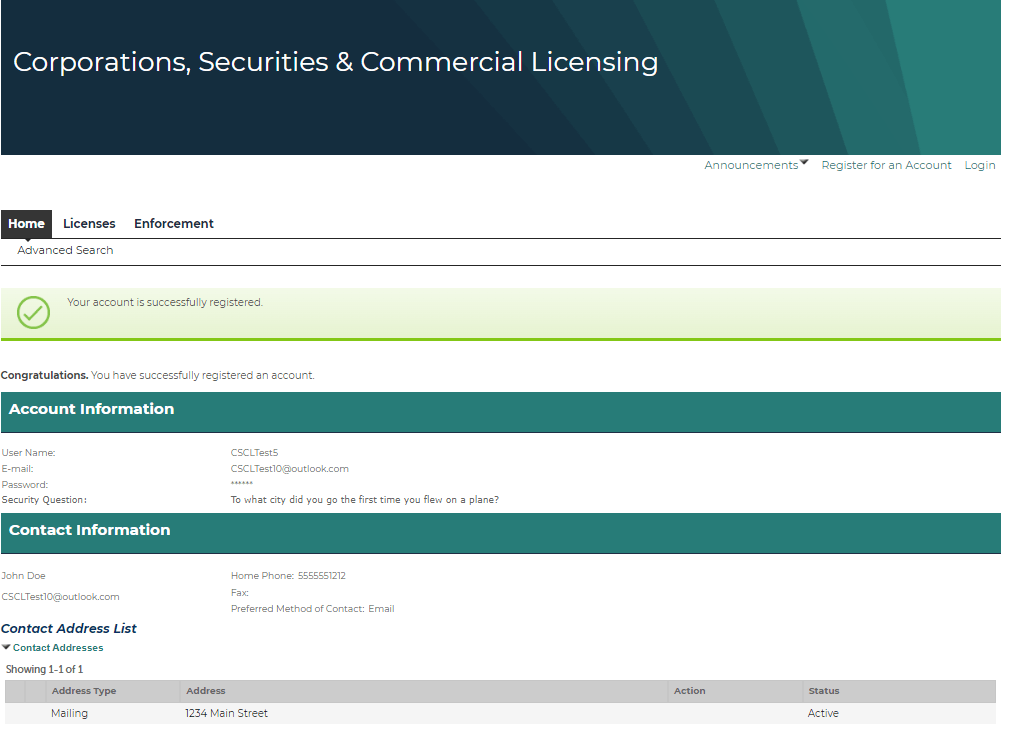Click the Account Information section header
The width and height of the screenshot is (1009, 744).
(501, 412)
